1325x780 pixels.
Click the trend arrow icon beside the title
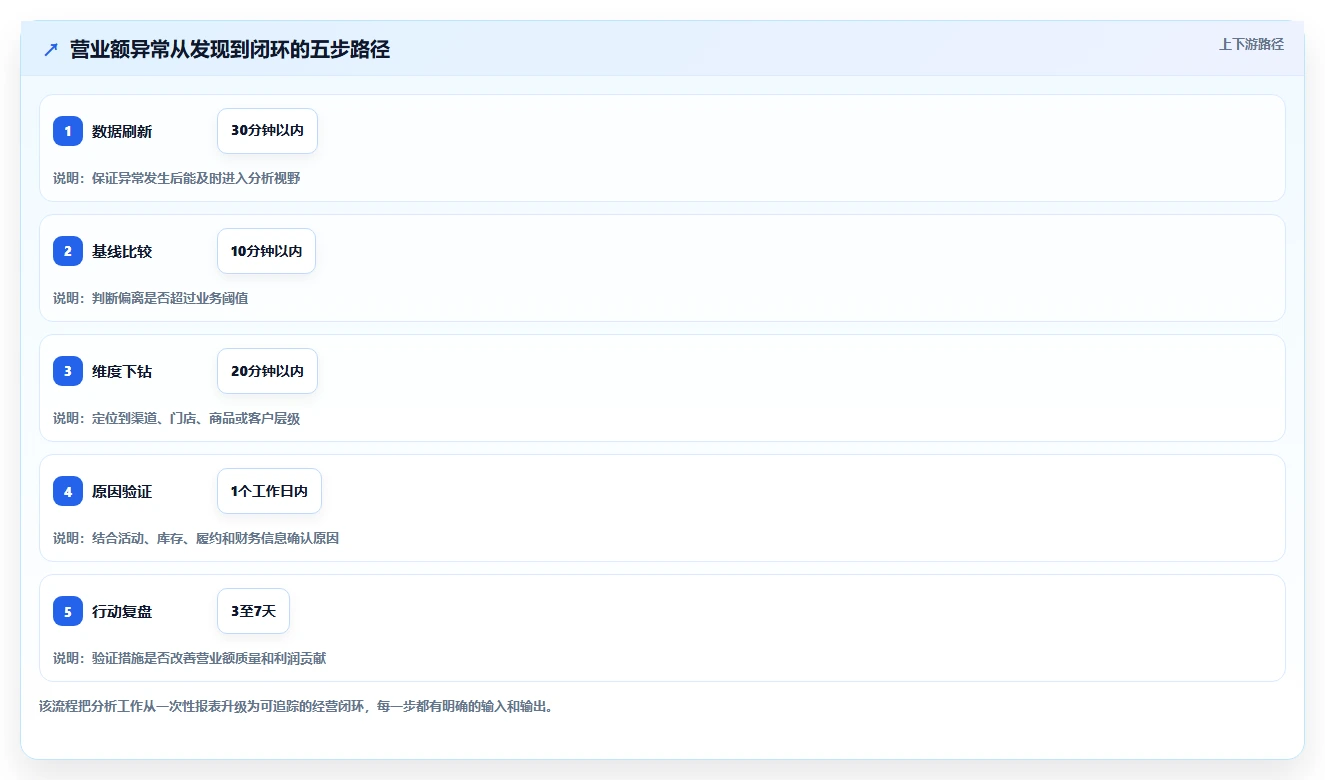click(51, 49)
